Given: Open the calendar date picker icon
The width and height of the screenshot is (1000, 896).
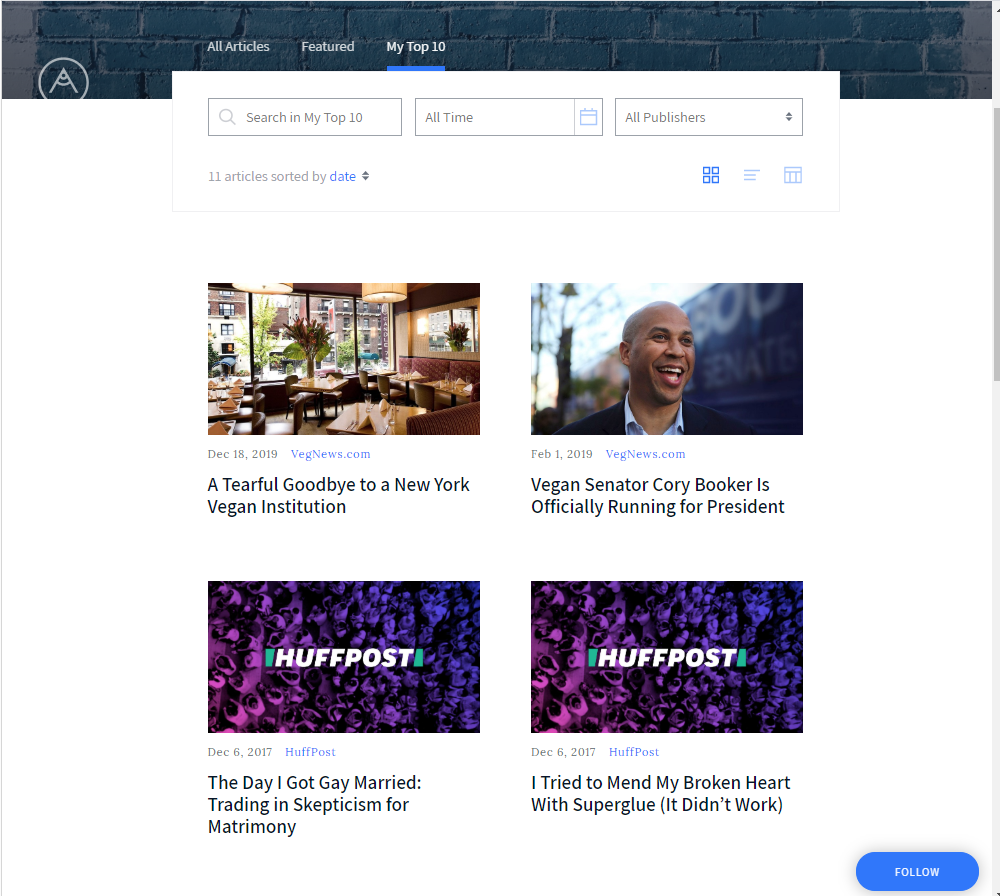Looking at the screenshot, I should [588, 117].
